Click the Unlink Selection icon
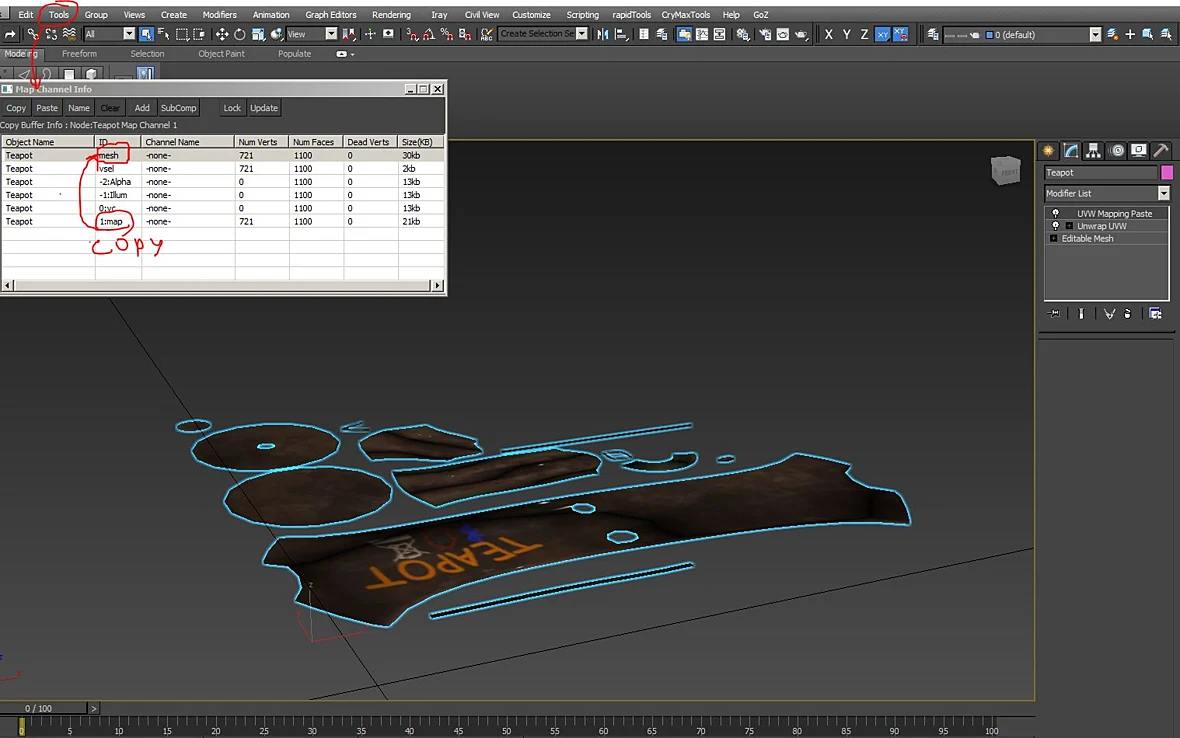Image resolution: width=1180 pixels, height=738 pixels. [x=51, y=35]
